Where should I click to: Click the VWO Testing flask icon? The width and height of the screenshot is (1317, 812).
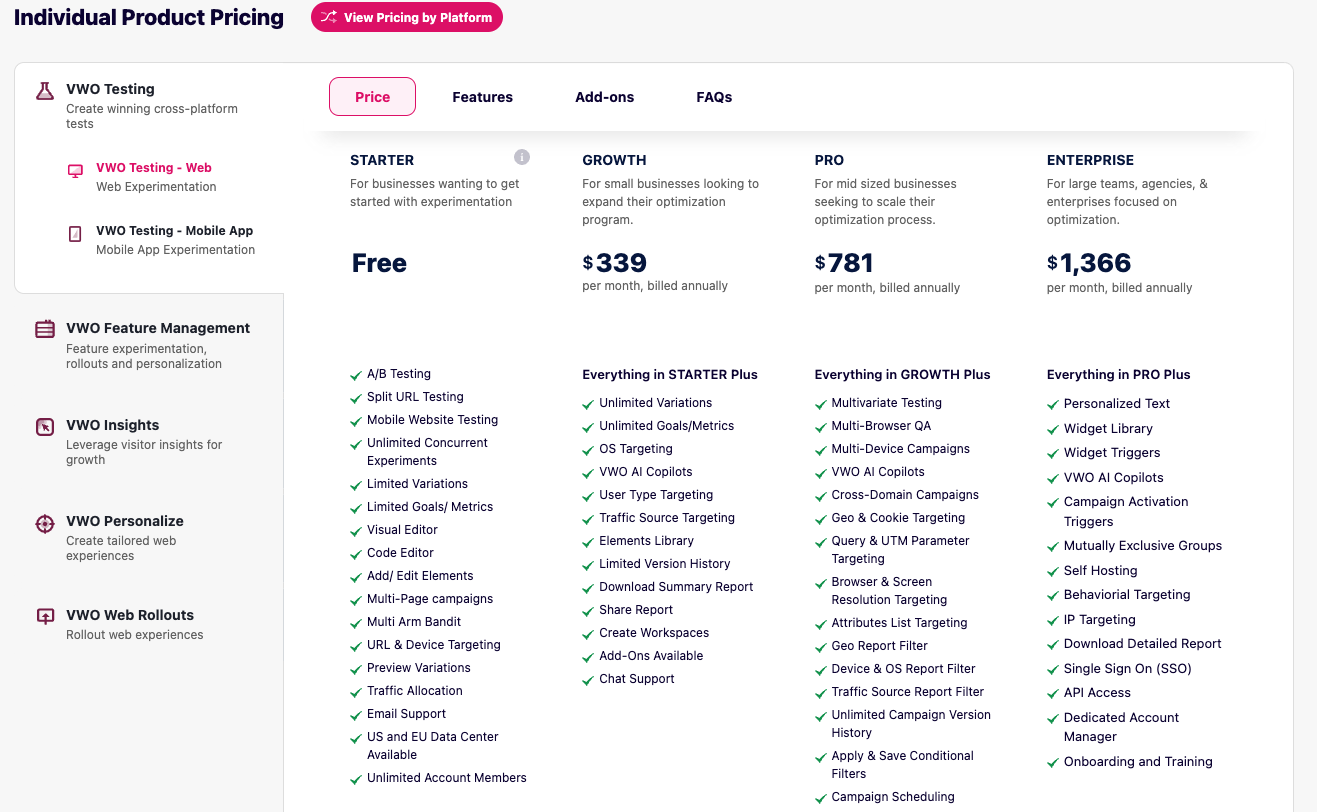coord(45,91)
